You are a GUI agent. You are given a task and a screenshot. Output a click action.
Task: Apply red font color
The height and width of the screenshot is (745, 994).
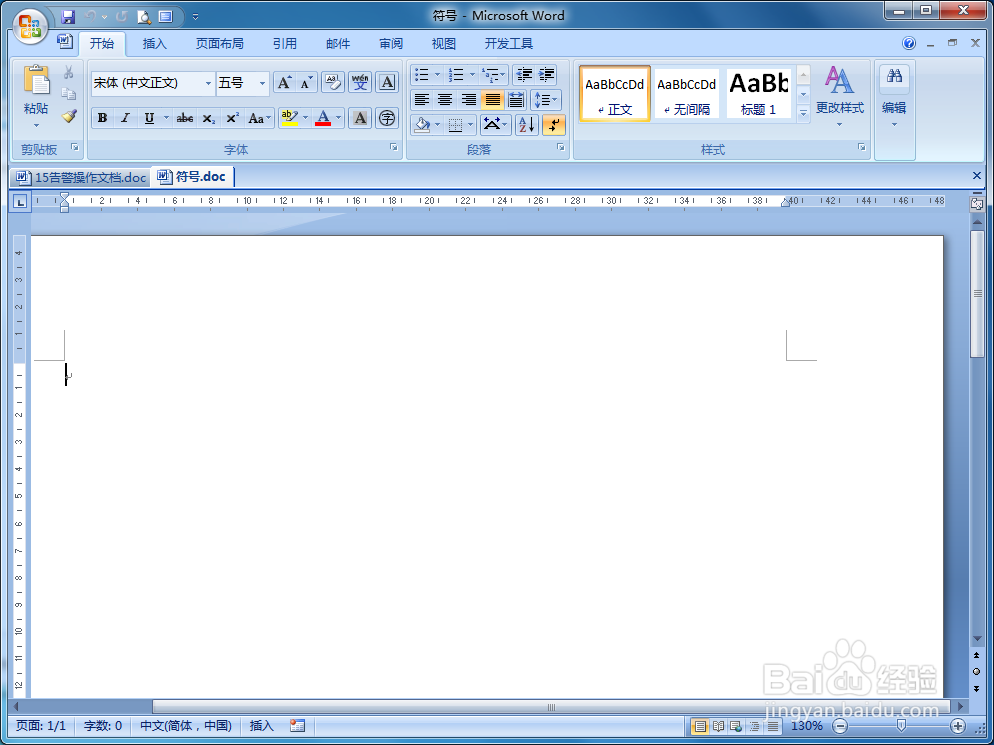point(323,118)
